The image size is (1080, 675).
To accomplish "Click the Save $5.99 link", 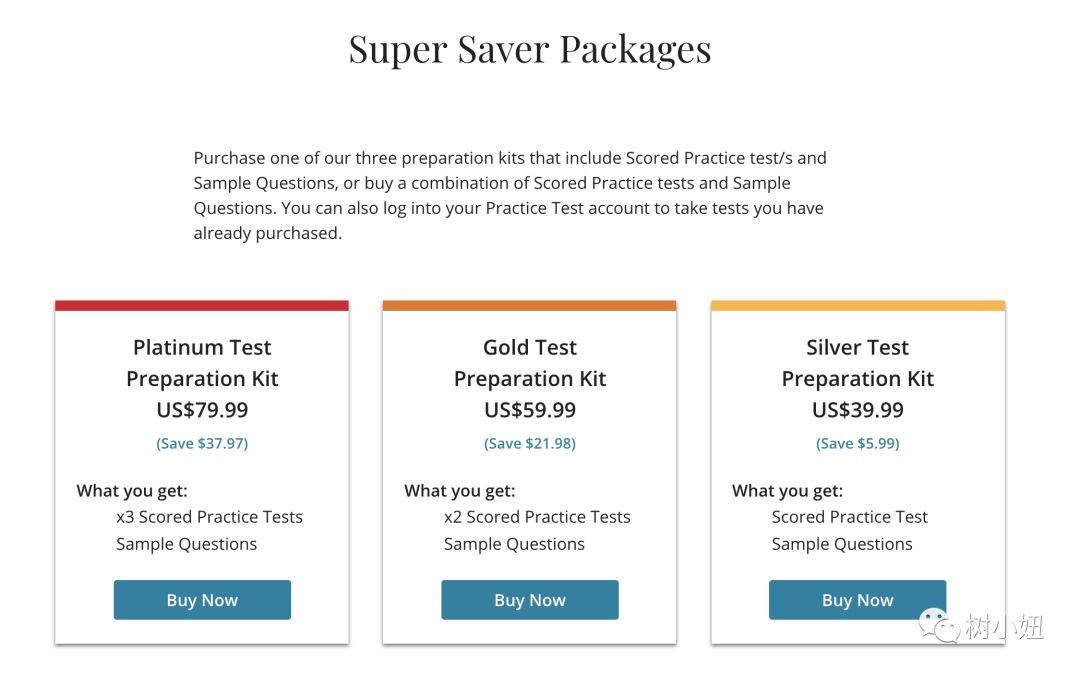I will (858, 444).
